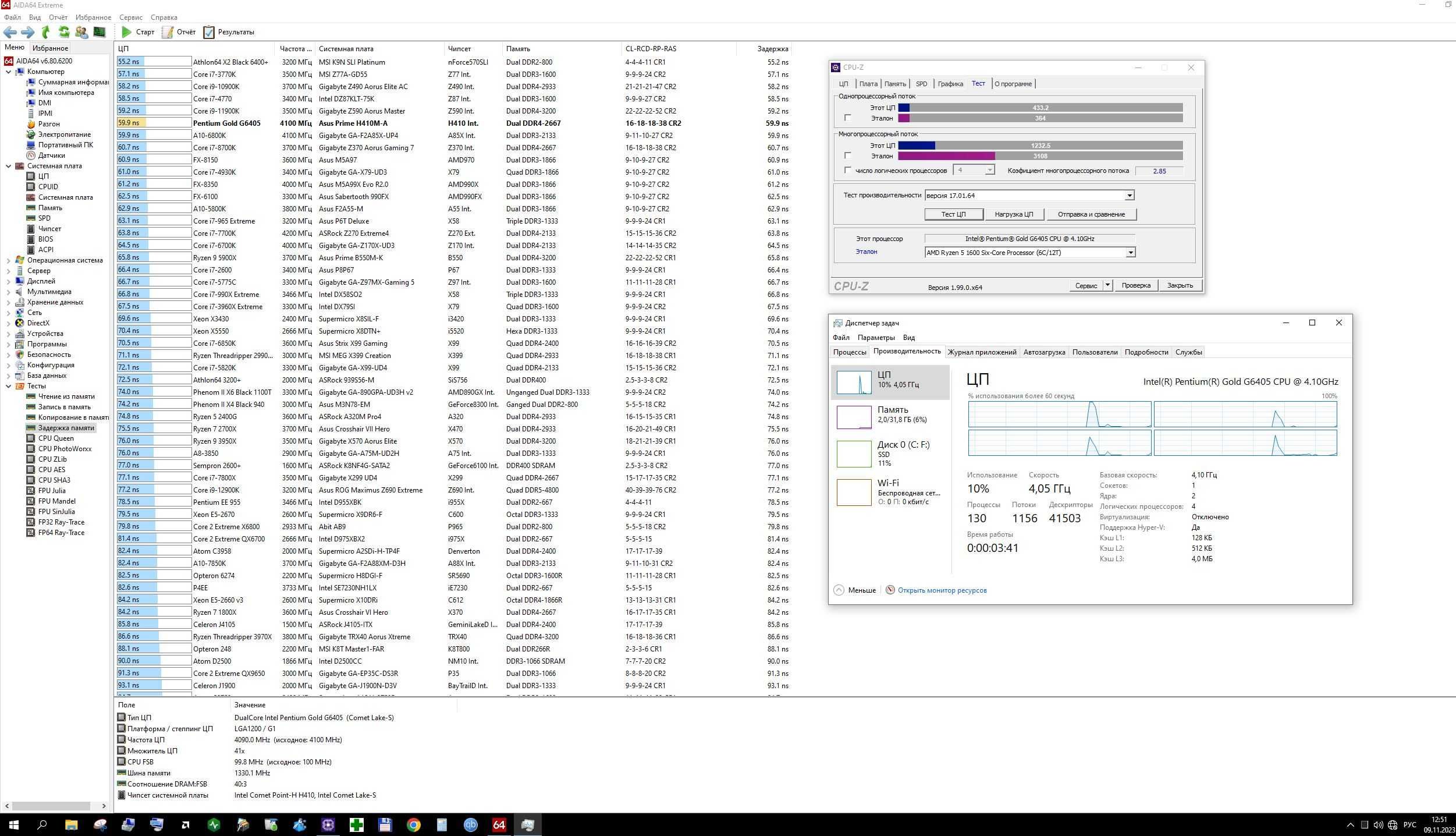1456x836 pixels.
Task: Select the Диск 0 panel in Task Manager
Action: pyautogui.click(x=890, y=454)
